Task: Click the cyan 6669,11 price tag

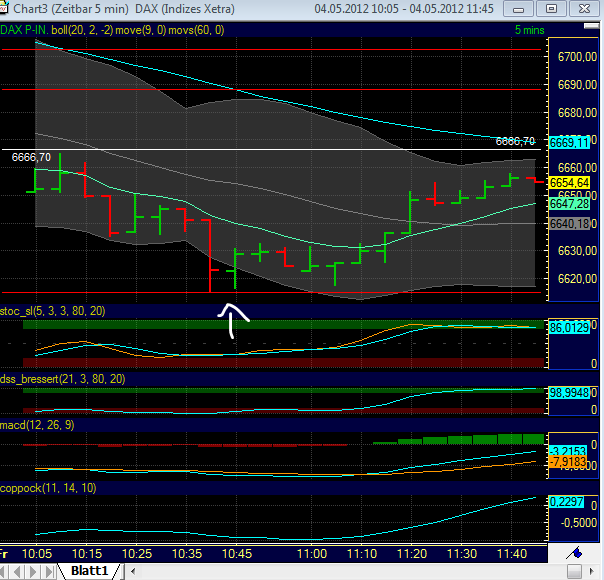Action: 569,142
